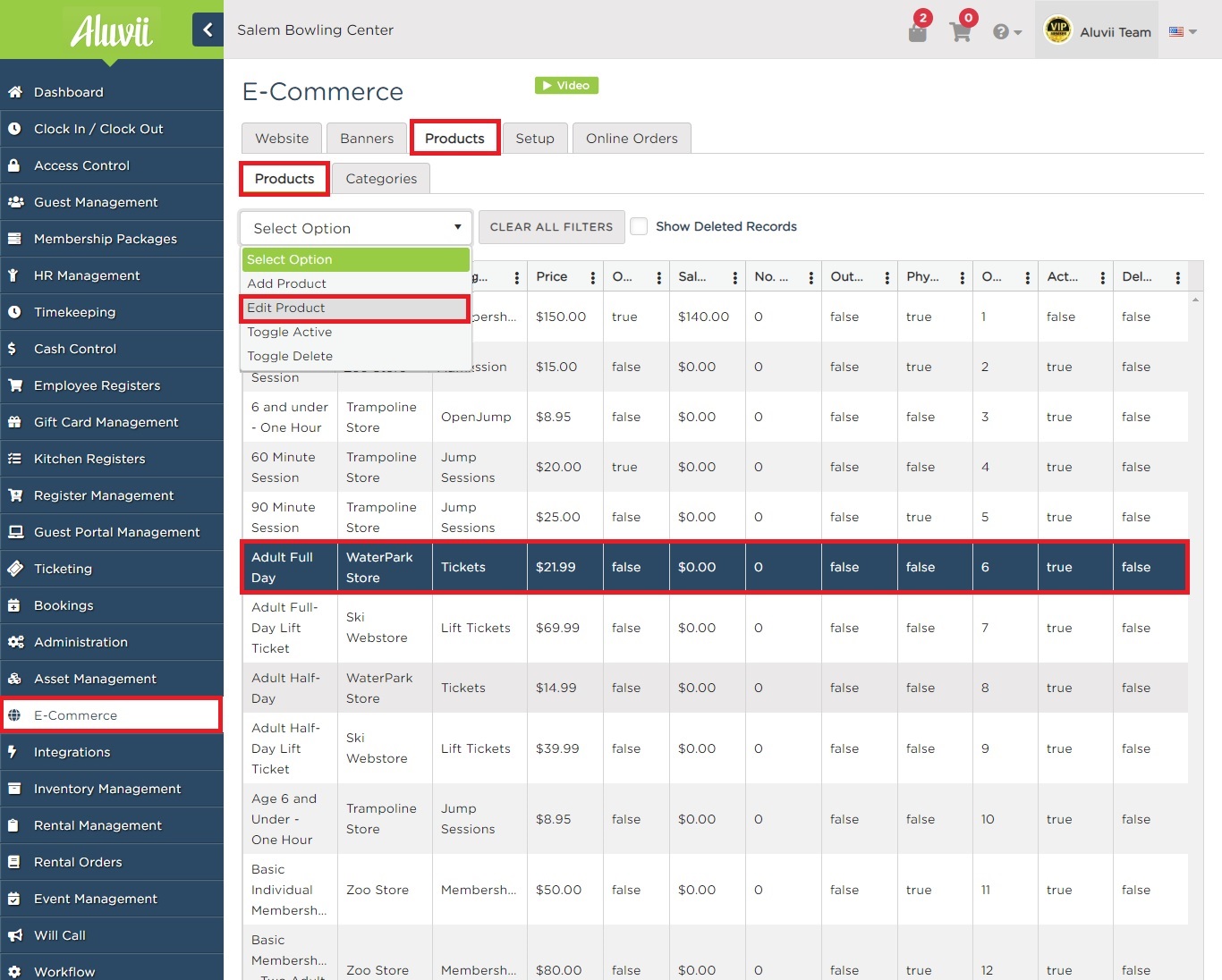1222x980 pixels.
Task: Open Workflow in sidebar
Action: point(112,969)
